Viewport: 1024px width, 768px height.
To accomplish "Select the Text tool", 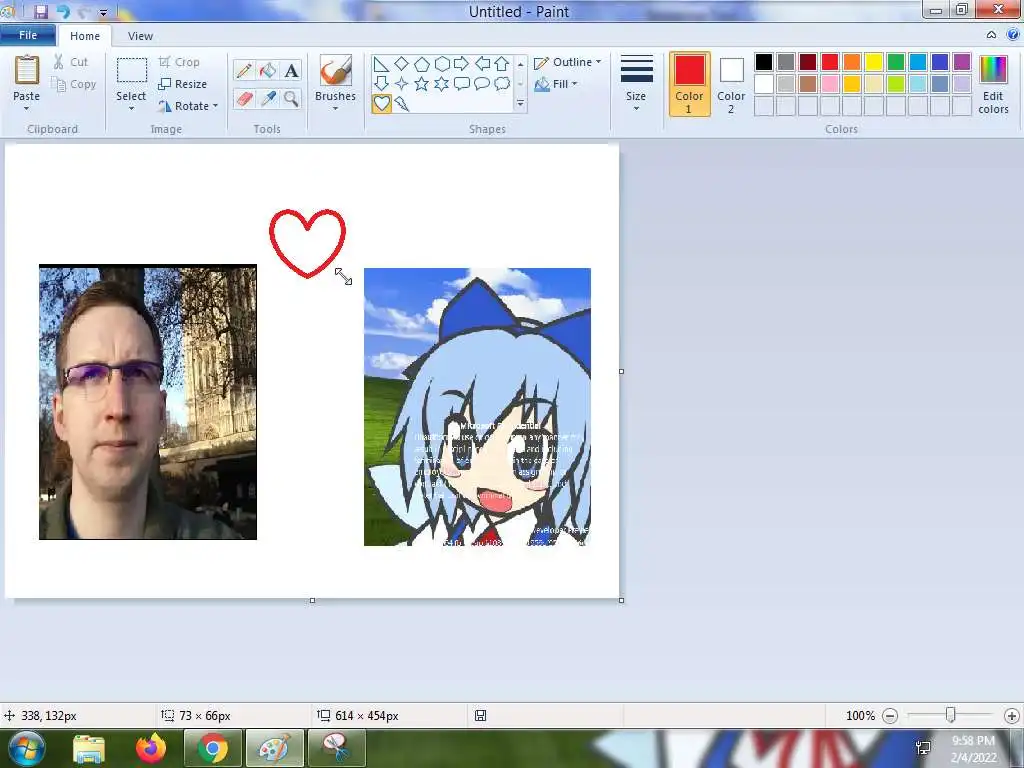I will pos(291,71).
